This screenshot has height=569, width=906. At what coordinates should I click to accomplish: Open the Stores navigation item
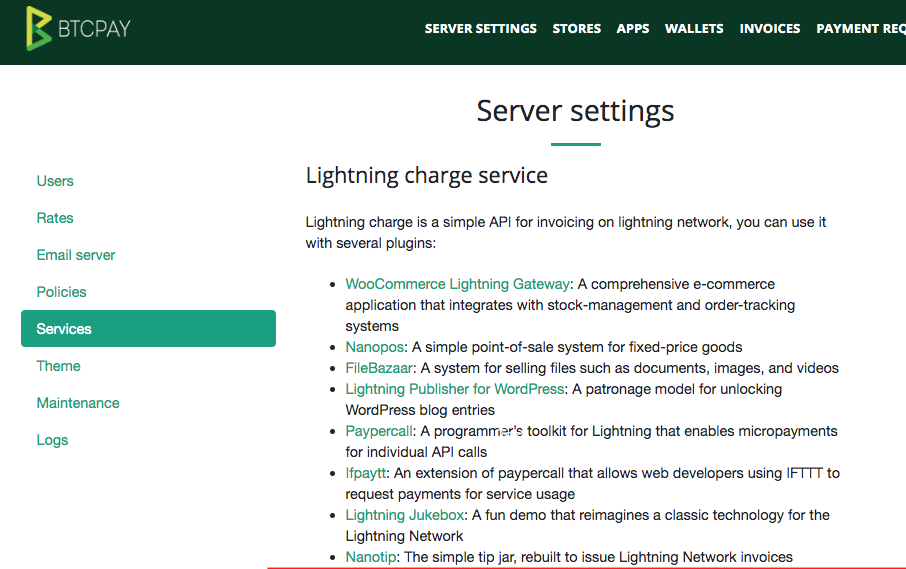577,29
